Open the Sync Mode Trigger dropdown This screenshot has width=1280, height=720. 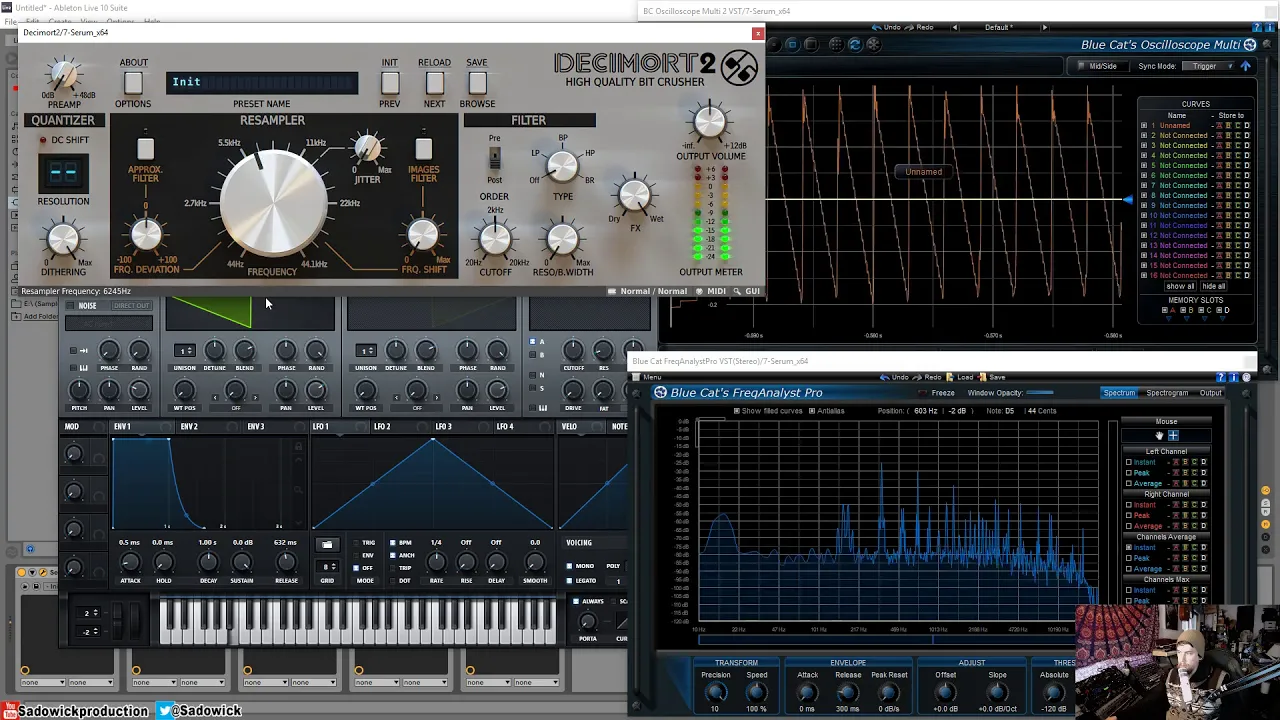(x=1208, y=66)
